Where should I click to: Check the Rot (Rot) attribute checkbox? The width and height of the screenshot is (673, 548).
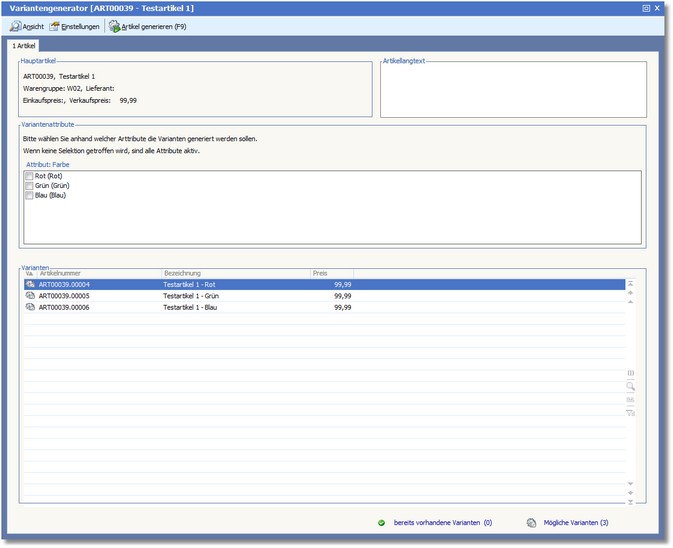[29, 176]
